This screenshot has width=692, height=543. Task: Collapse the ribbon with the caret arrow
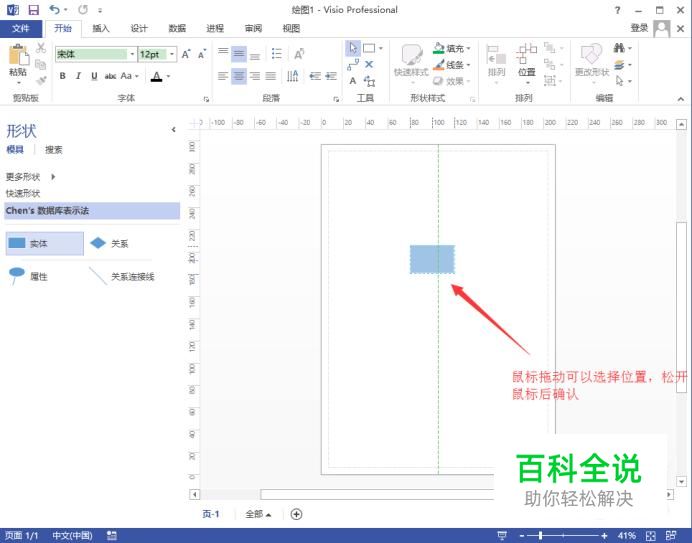click(681, 99)
